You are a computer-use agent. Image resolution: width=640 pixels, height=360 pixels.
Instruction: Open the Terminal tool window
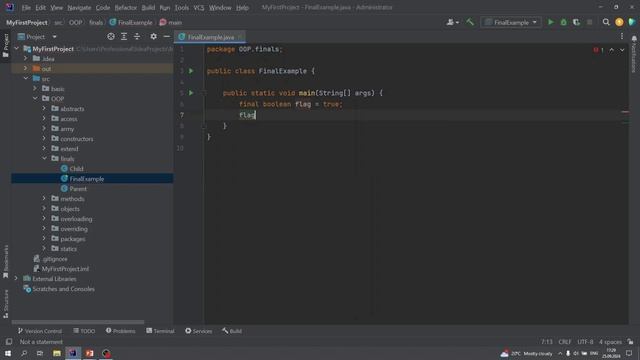pyautogui.click(x=160, y=331)
